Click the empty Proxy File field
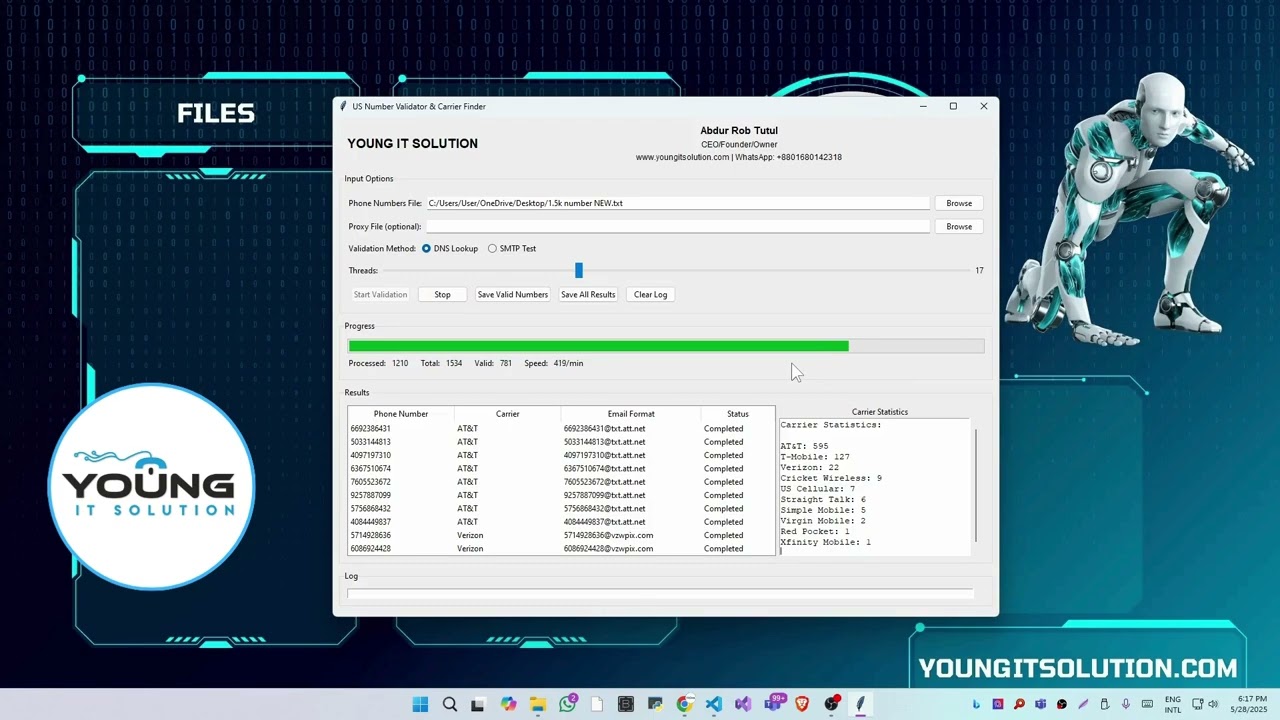1280x720 pixels. click(x=678, y=226)
